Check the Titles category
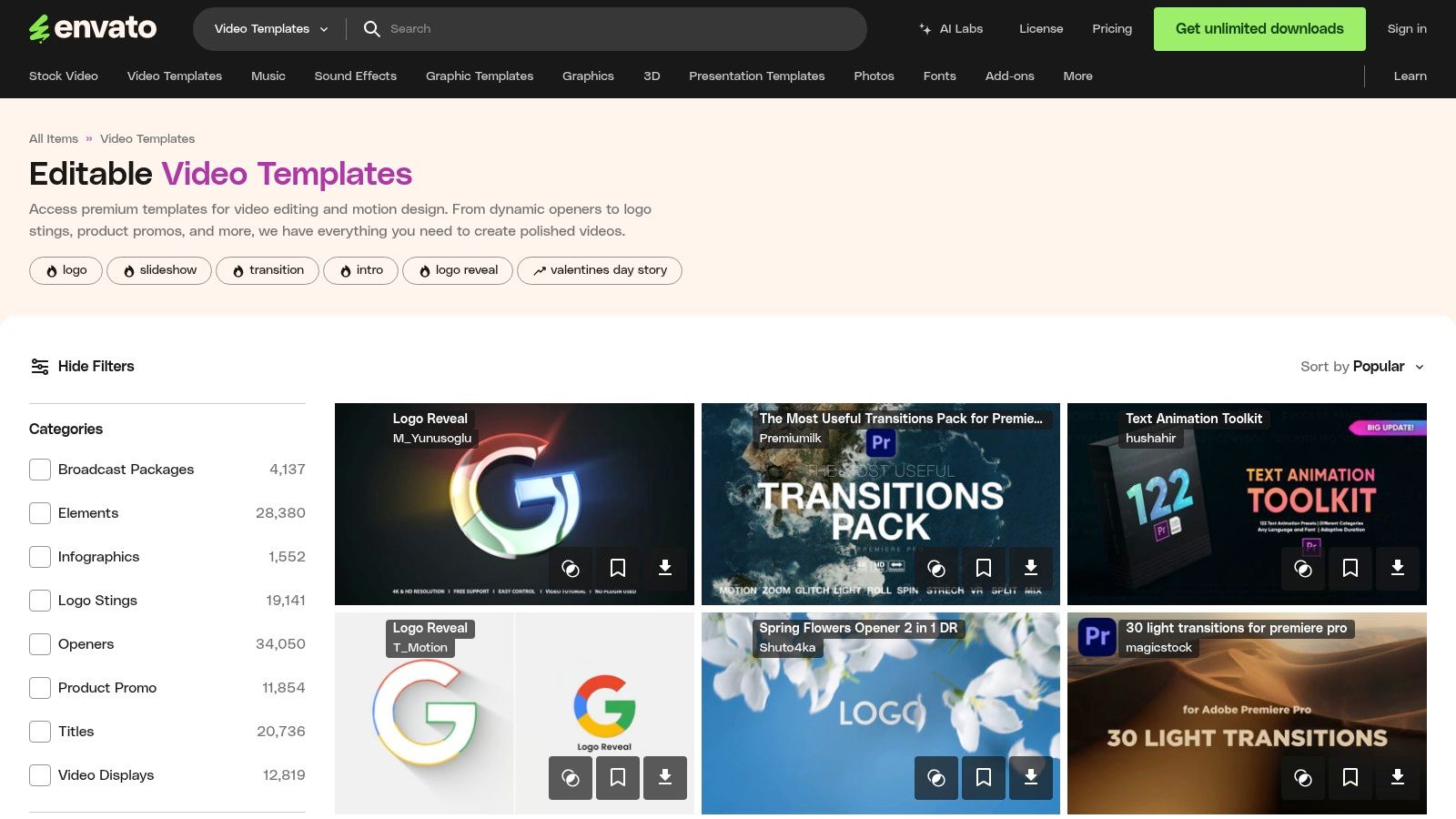 click(40, 732)
